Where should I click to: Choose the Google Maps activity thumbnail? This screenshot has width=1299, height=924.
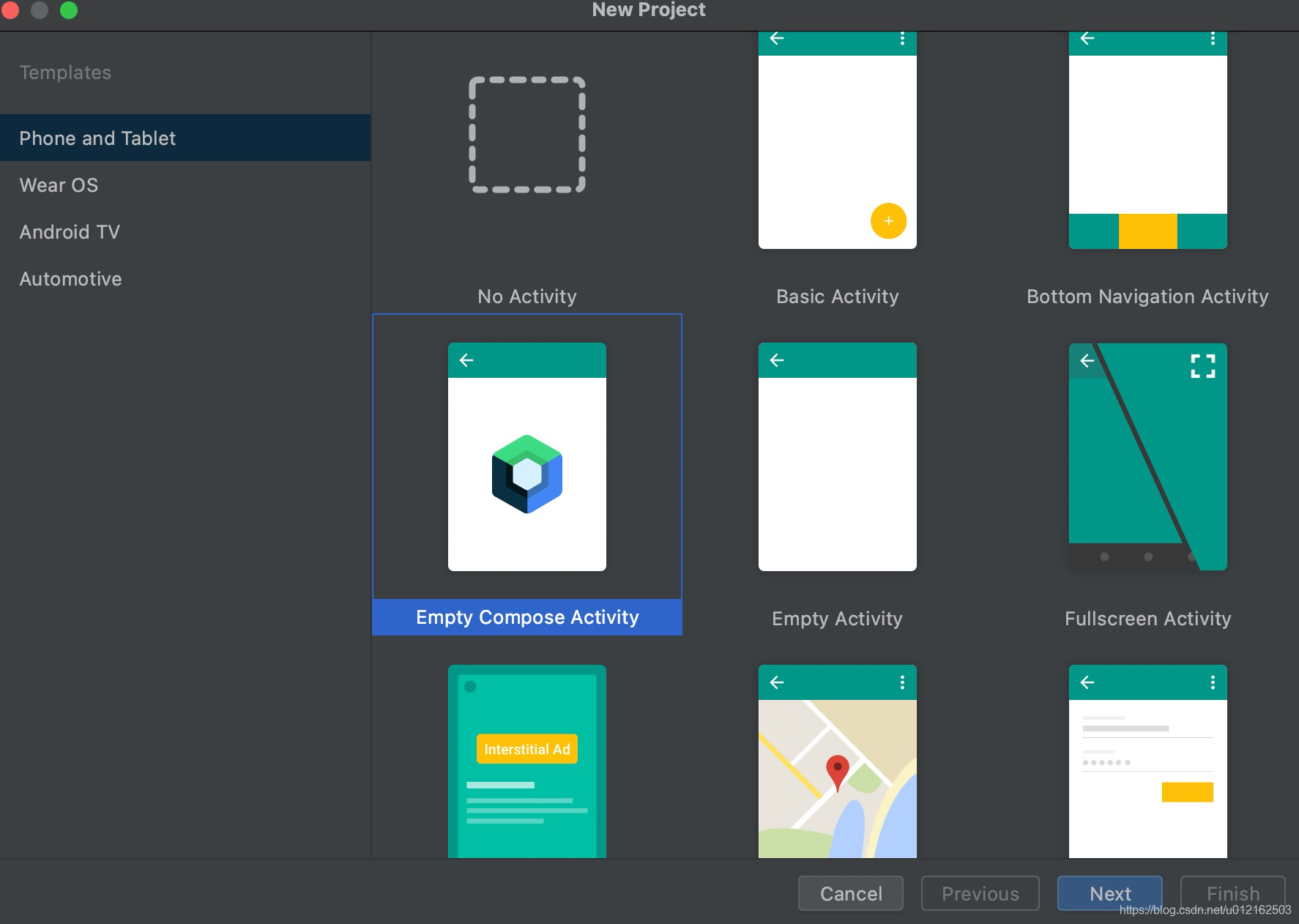(x=838, y=761)
